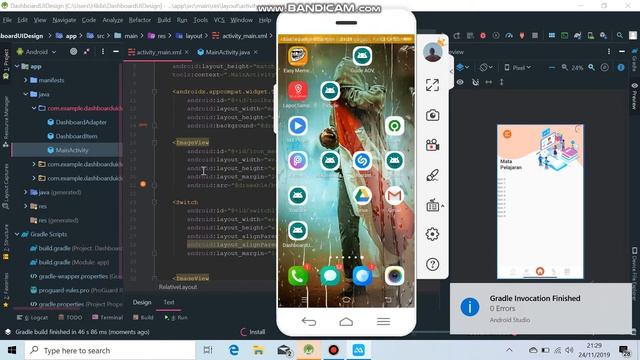Open the design surface layers dropdown
The height and width of the screenshot is (360, 640).
coord(462,67)
